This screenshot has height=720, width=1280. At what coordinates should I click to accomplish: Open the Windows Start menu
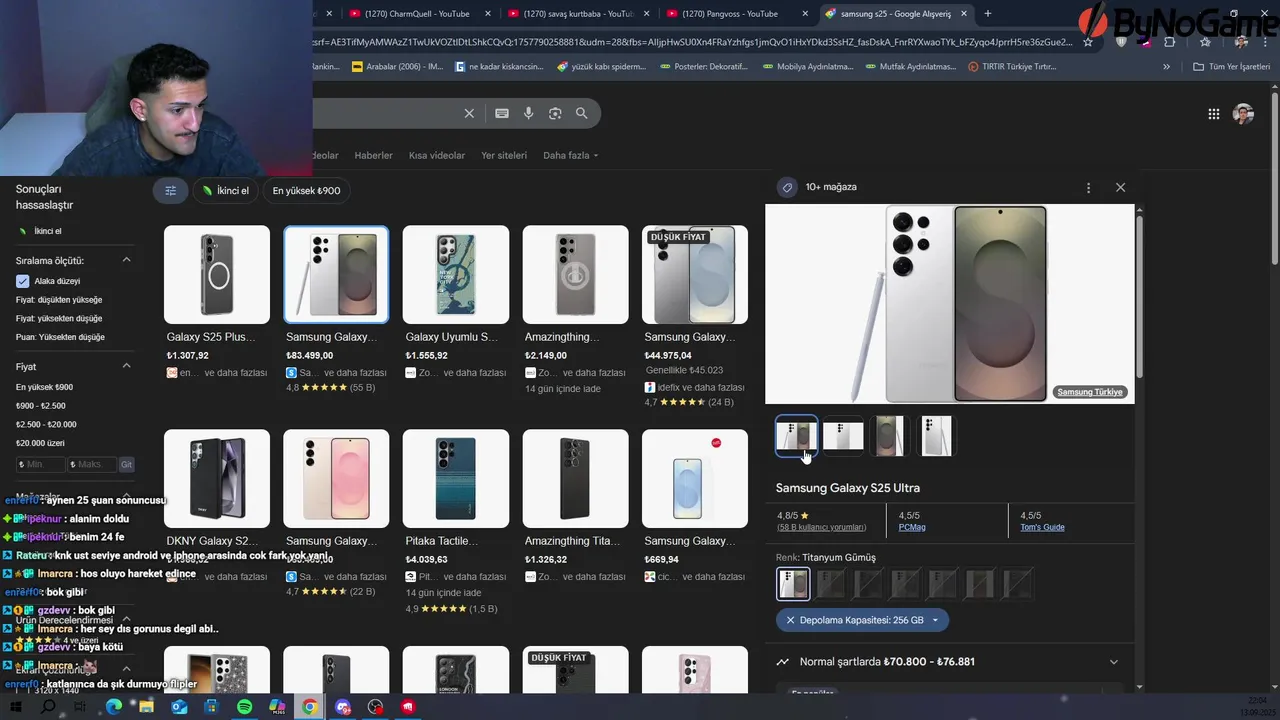(18, 707)
